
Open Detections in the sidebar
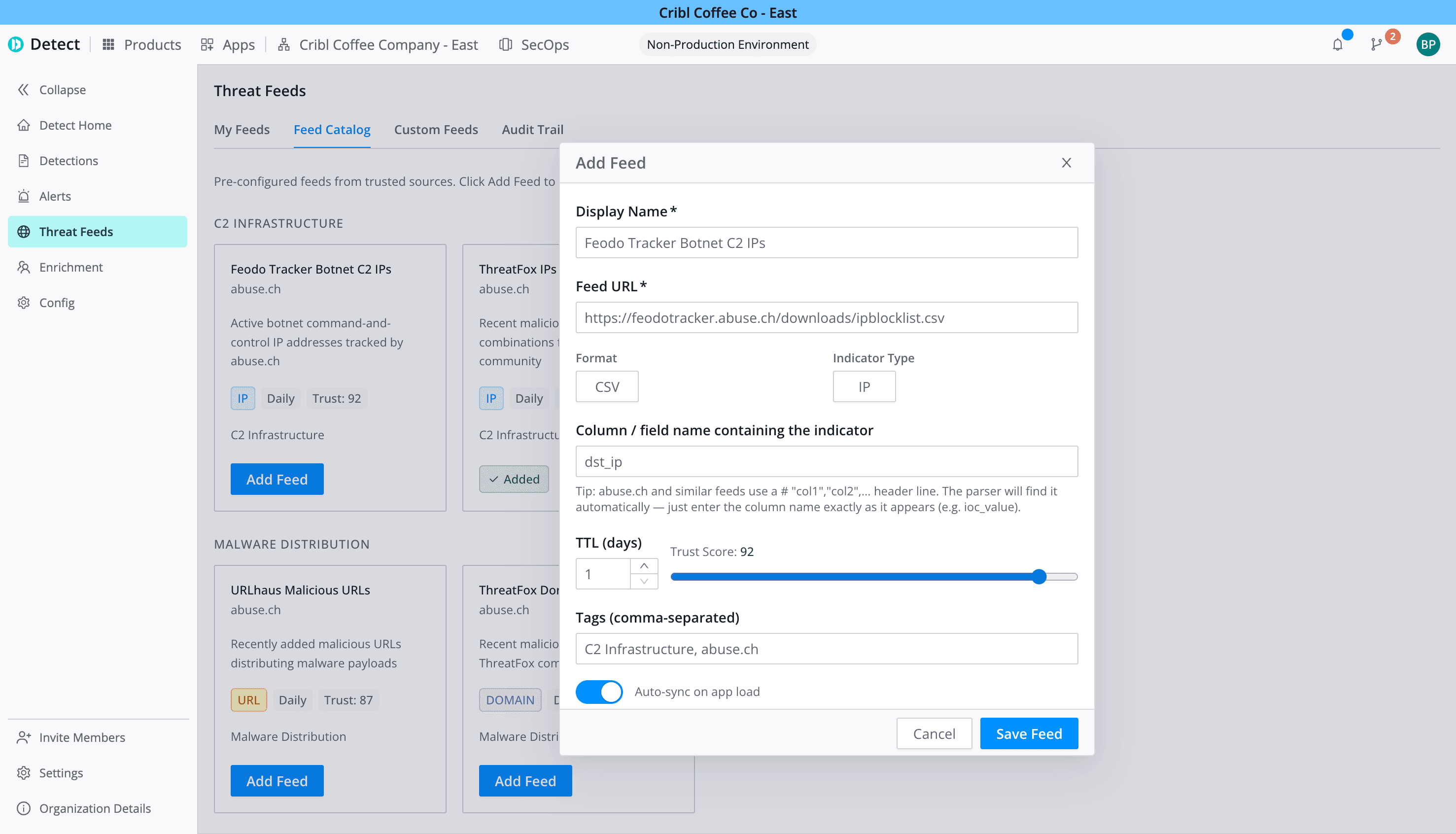(x=98, y=160)
